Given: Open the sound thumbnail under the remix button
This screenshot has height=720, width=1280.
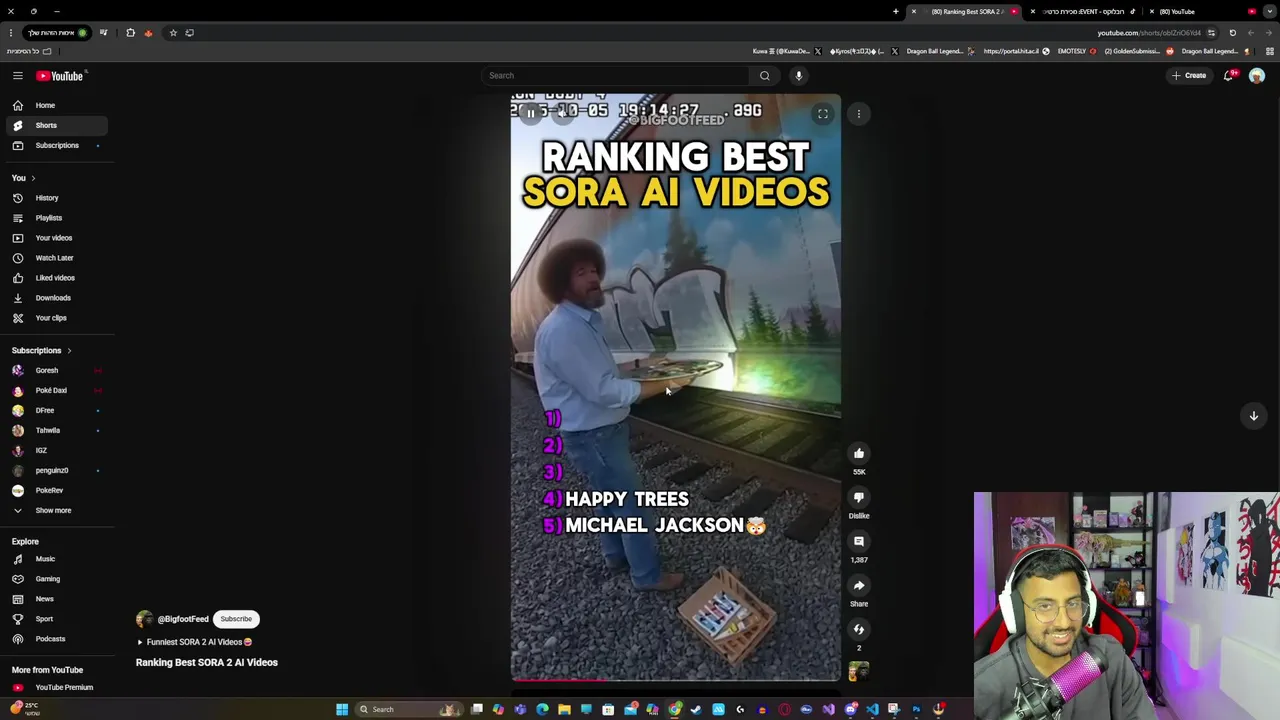Looking at the screenshot, I should point(859,672).
